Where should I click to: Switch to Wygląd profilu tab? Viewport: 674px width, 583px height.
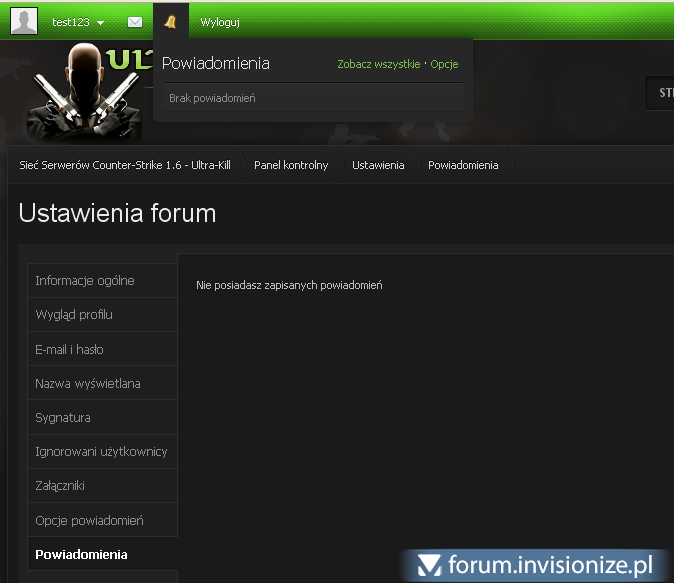pos(74,315)
